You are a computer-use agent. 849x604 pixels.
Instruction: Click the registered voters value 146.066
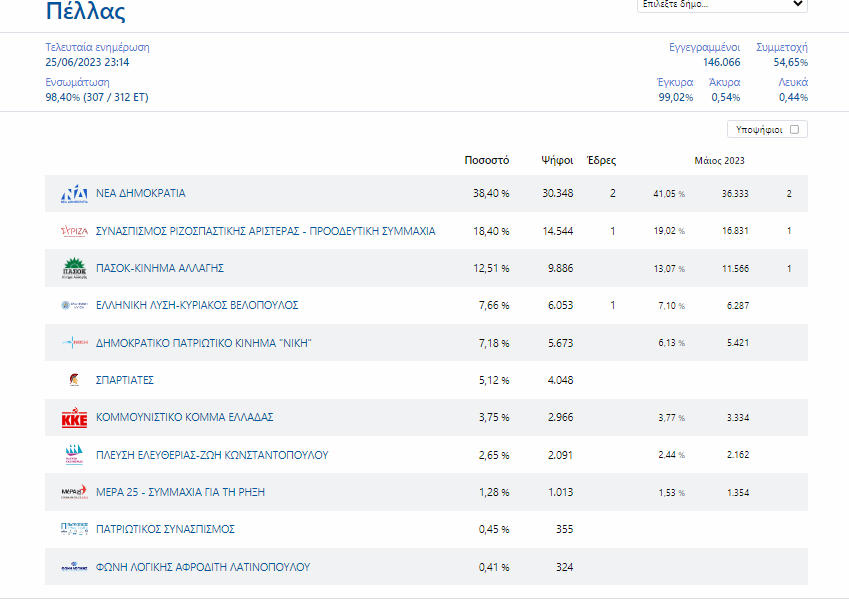721,62
